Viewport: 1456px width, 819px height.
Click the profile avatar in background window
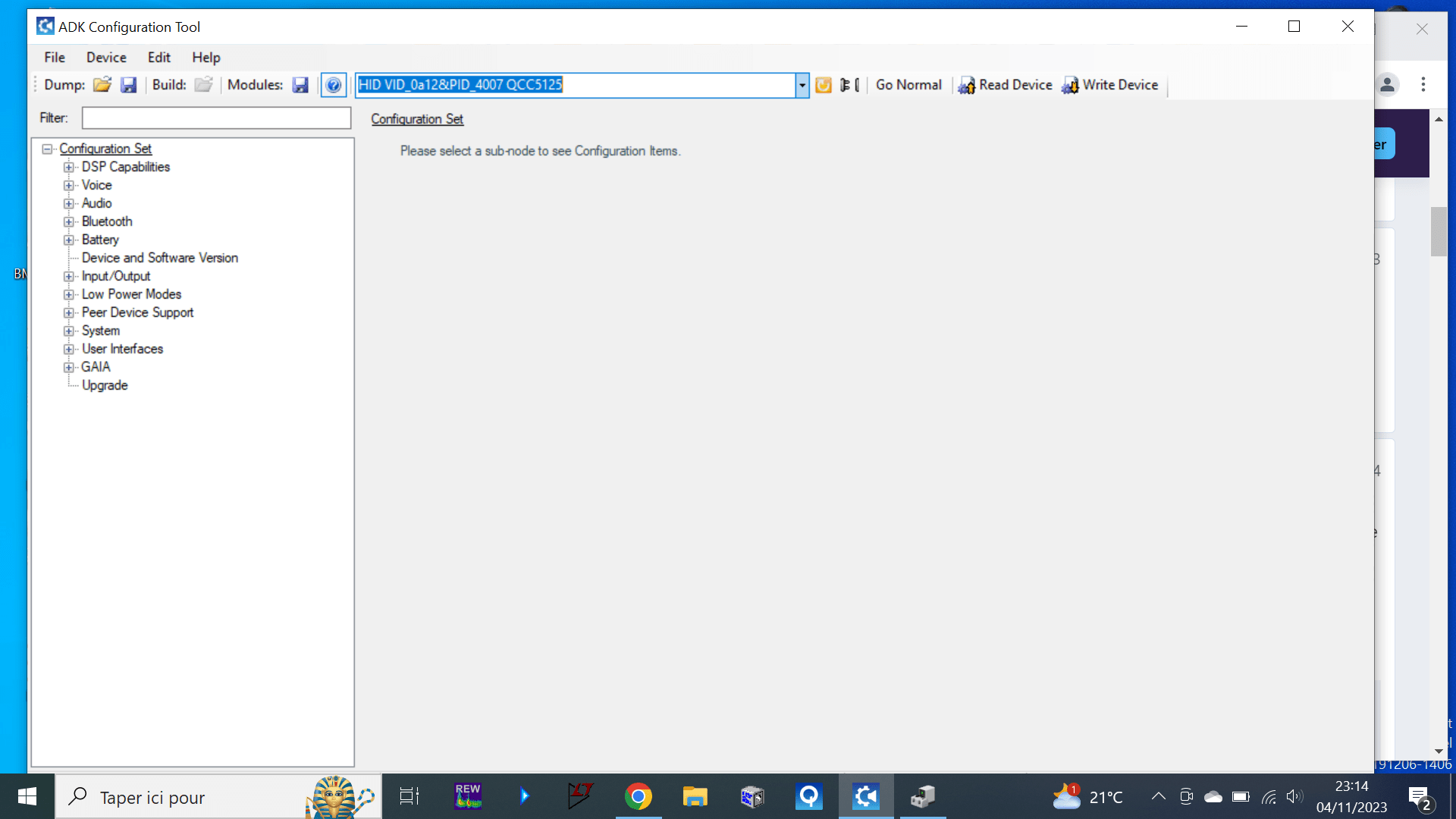(x=1387, y=84)
